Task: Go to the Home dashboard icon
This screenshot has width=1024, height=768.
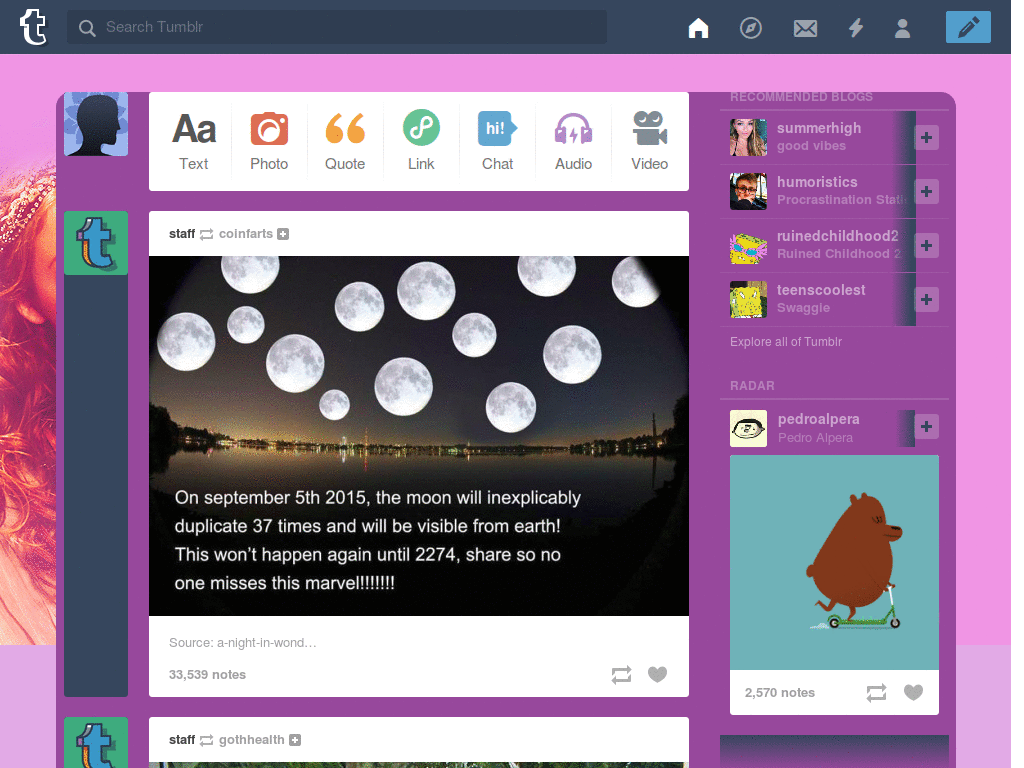Action: 698,28
